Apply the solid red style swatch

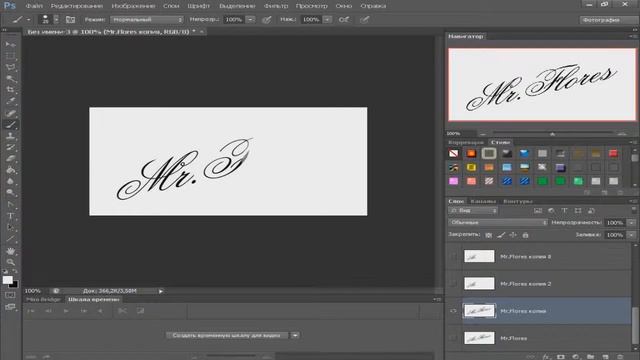point(613,153)
